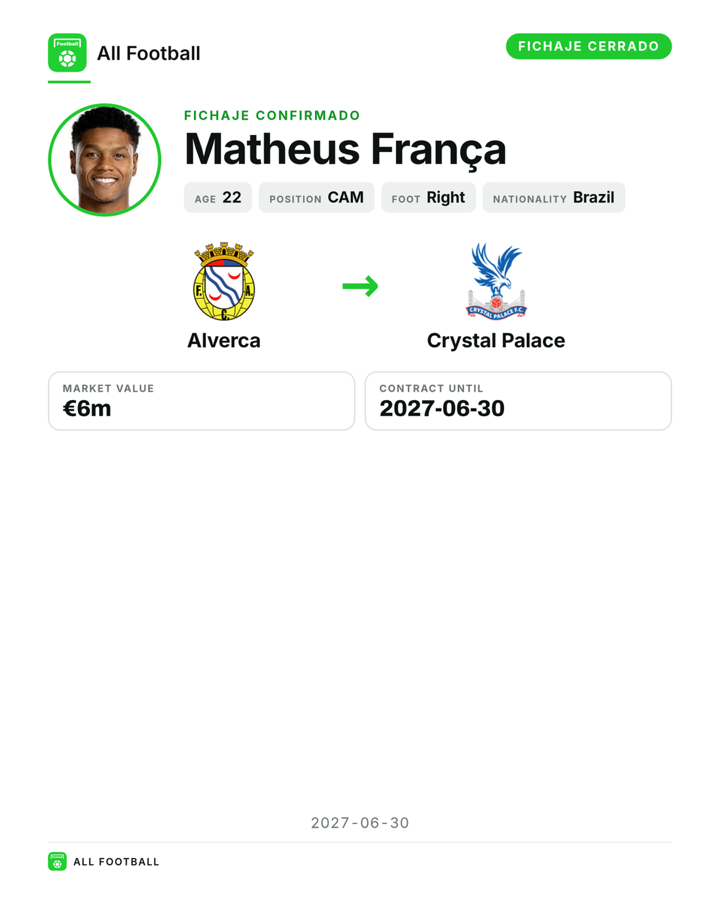Select the NATIONALITY Brazil chip
This screenshot has height=900, width=720.
point(553,197)
